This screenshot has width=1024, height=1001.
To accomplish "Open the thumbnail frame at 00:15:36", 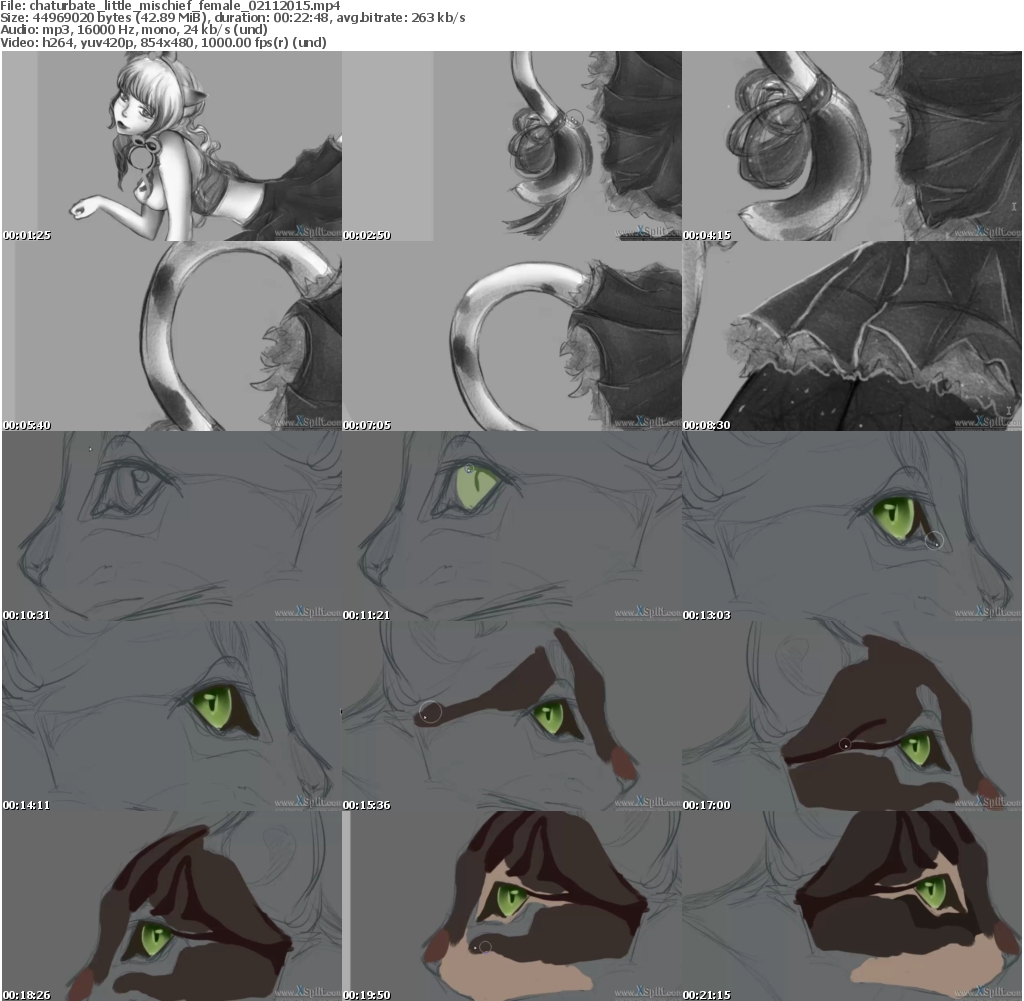I will coord(512,716).
